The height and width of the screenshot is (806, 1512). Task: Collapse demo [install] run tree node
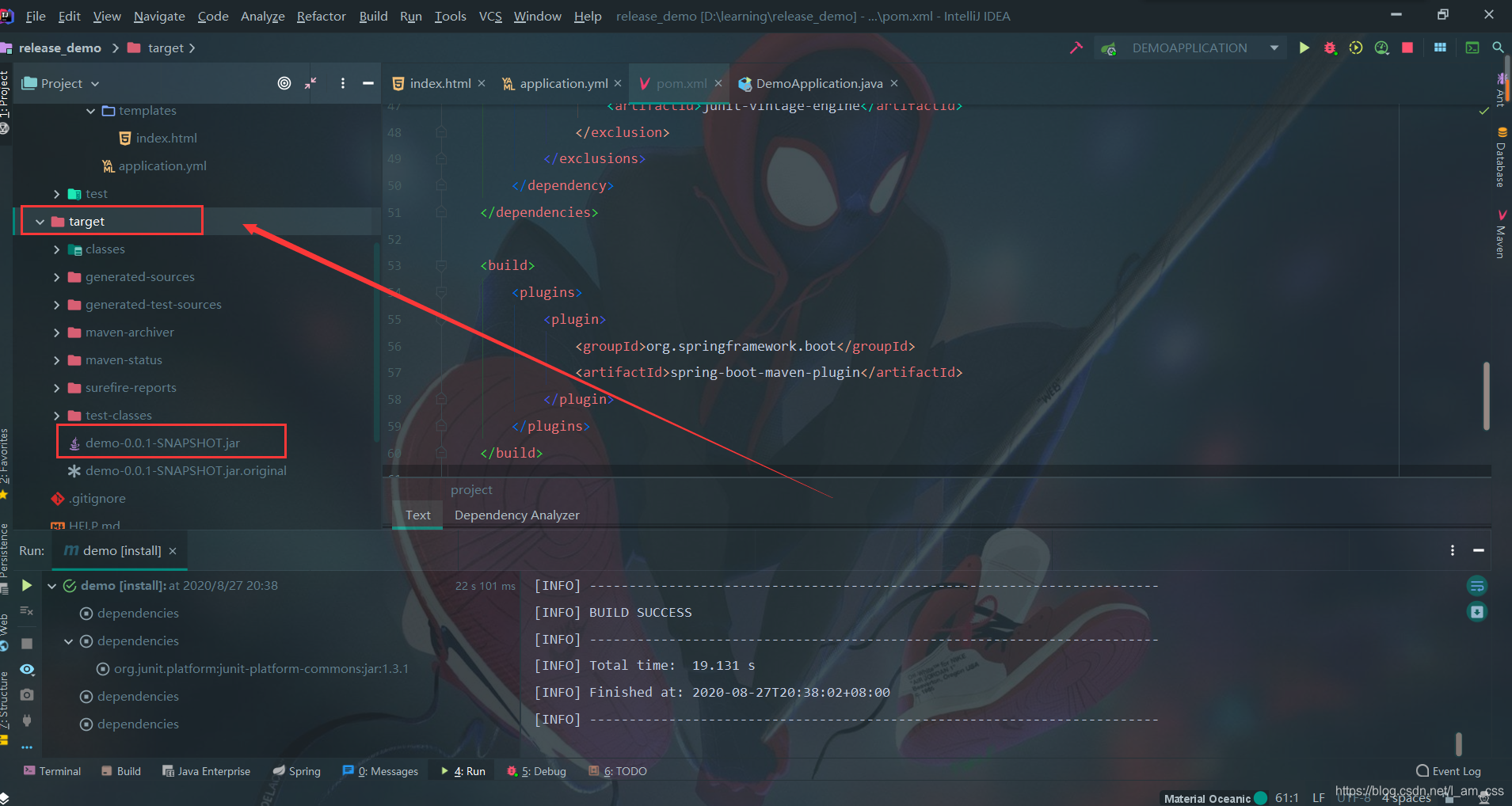click(51, 586)
